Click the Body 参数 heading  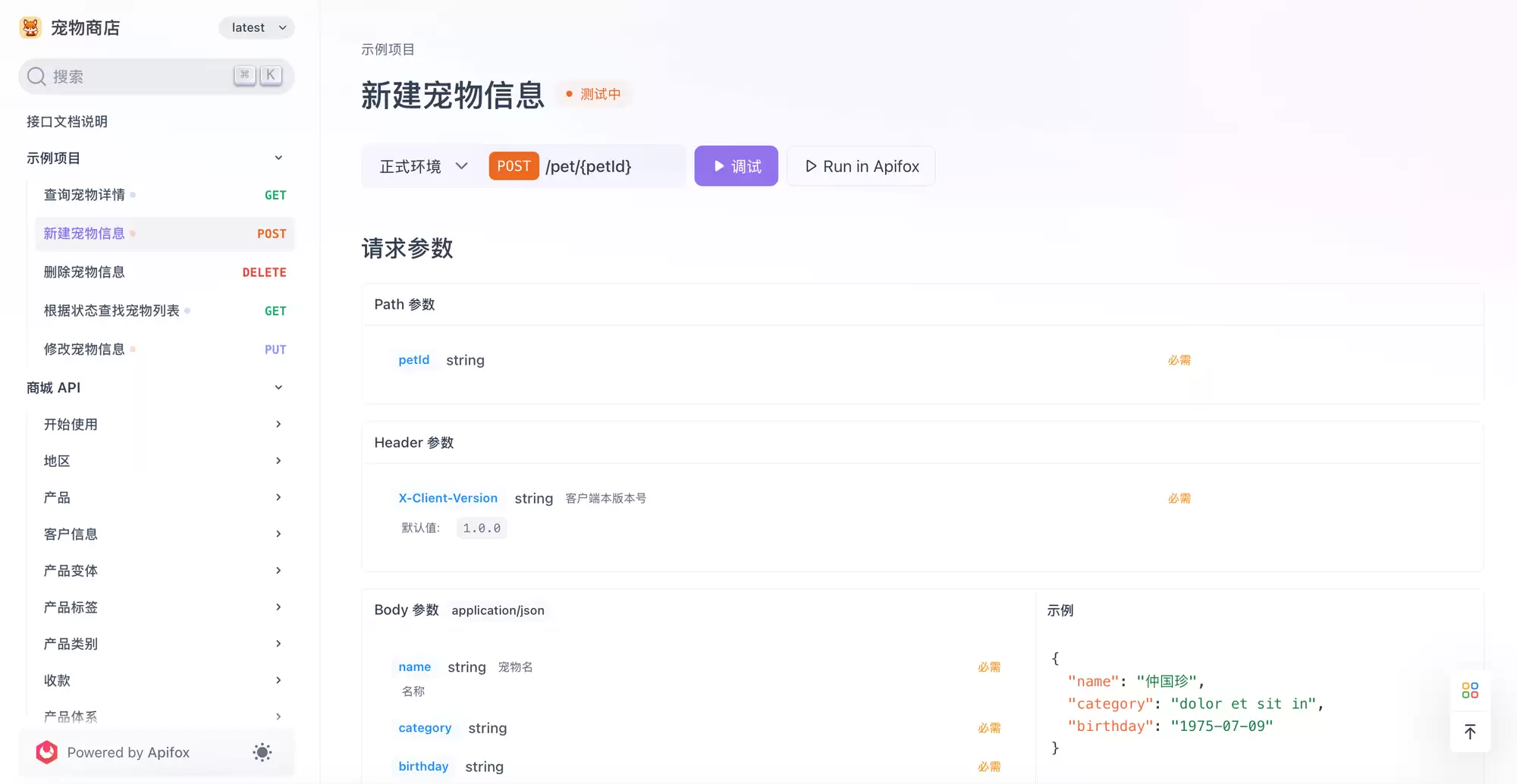click(407, 610)
